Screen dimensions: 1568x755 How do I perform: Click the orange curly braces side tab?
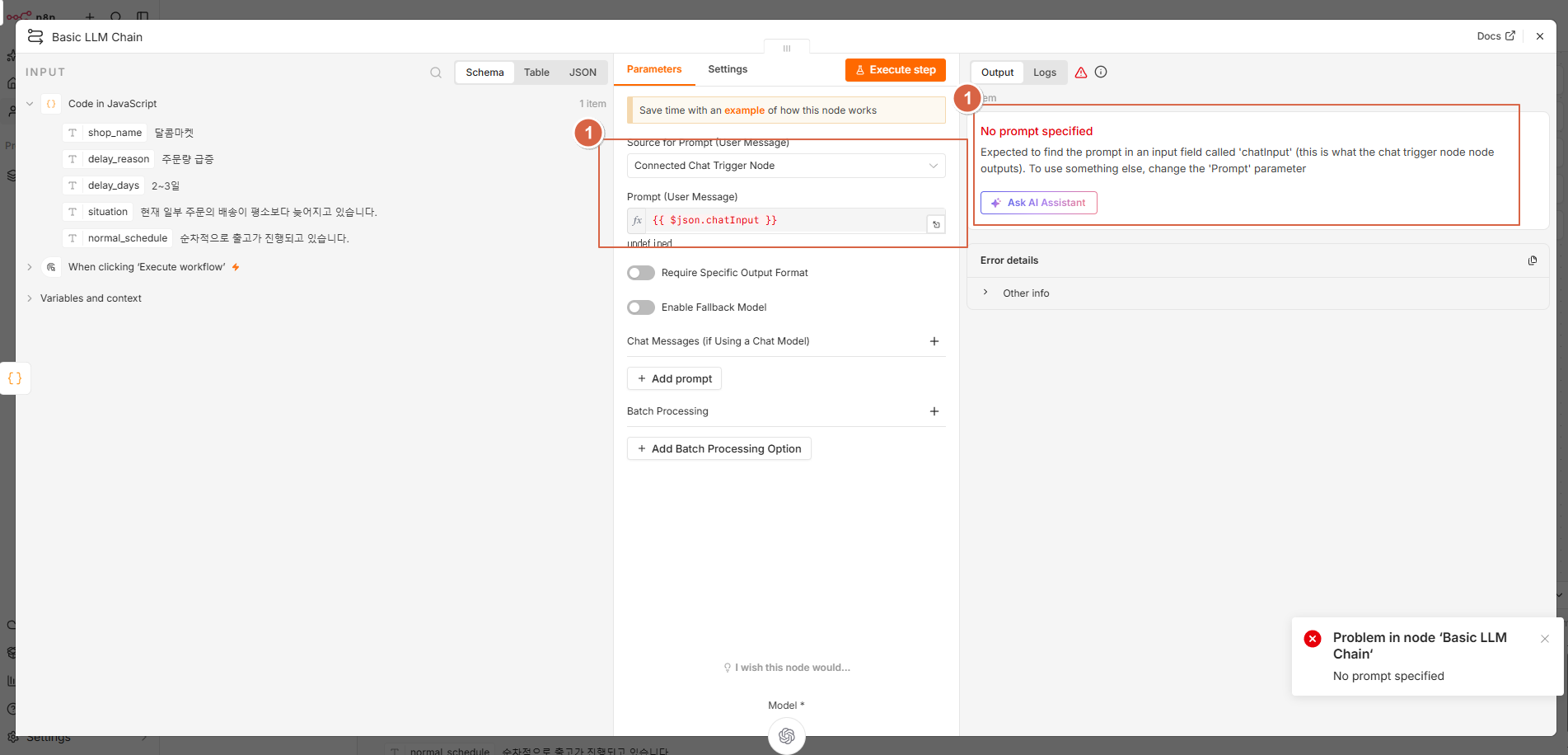pos(15,378)
